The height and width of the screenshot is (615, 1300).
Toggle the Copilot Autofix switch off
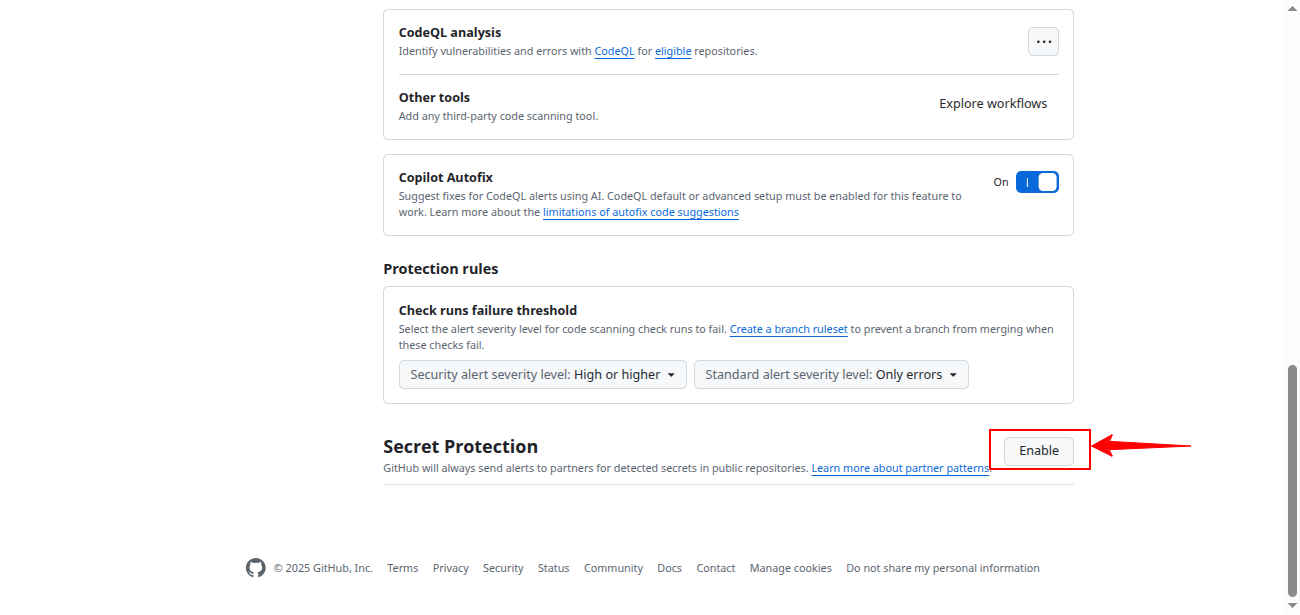pos(1037,181)
